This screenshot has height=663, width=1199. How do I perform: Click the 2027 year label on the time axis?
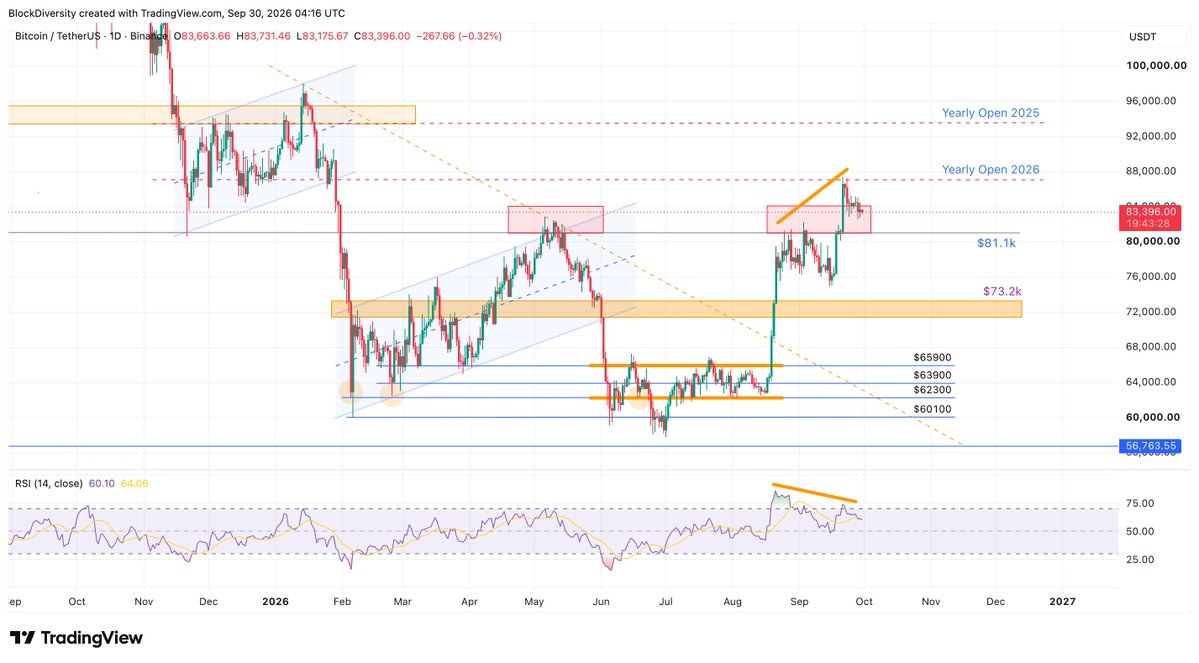pyautogui.click(x=1062, y=602)
